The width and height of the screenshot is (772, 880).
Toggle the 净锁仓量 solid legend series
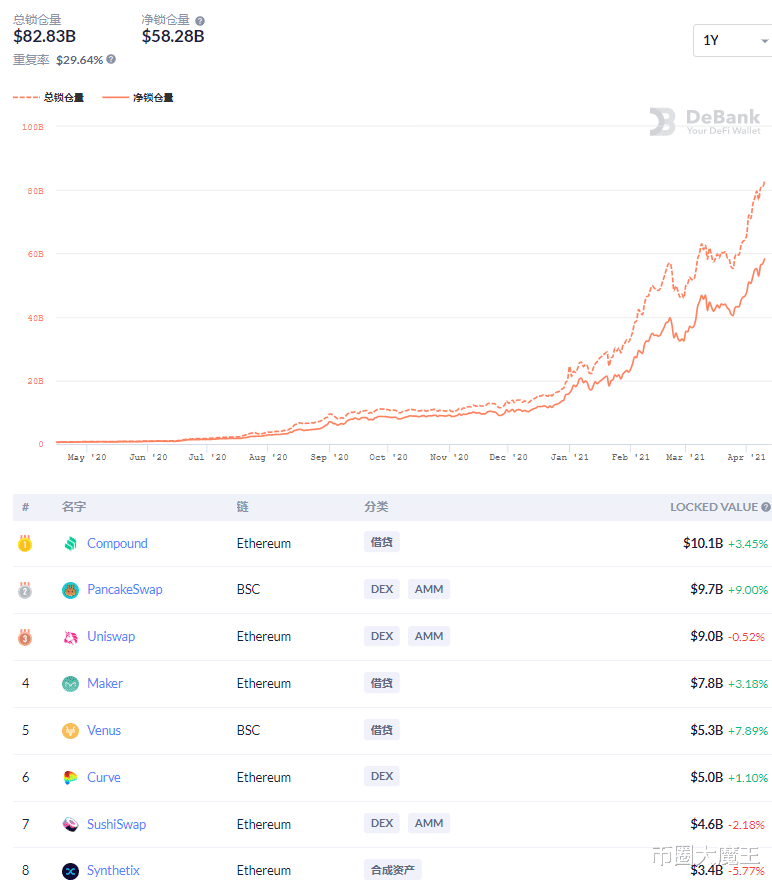[x=138, y=98]
